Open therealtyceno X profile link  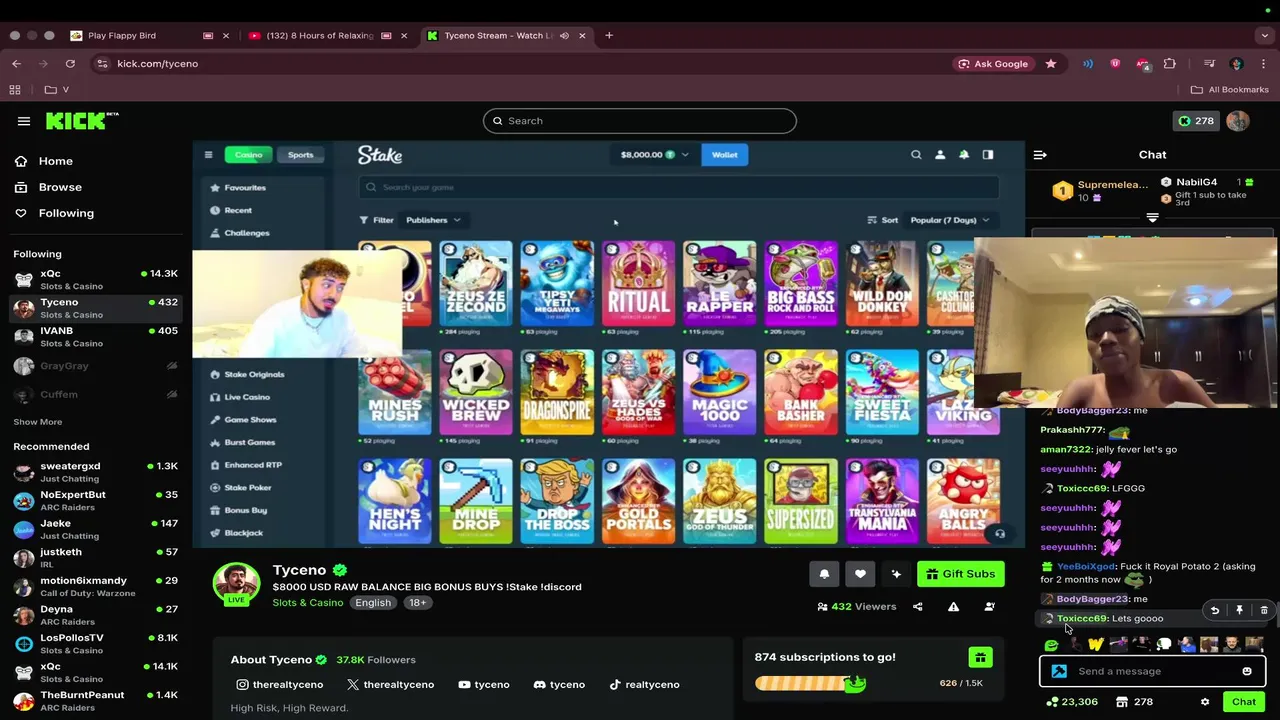390,685
